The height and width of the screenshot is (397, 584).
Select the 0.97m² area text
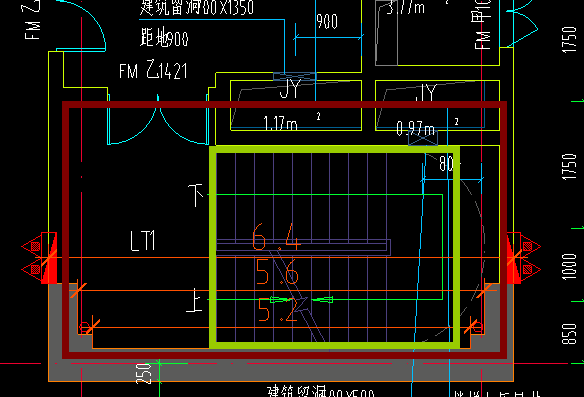[427, 127]
